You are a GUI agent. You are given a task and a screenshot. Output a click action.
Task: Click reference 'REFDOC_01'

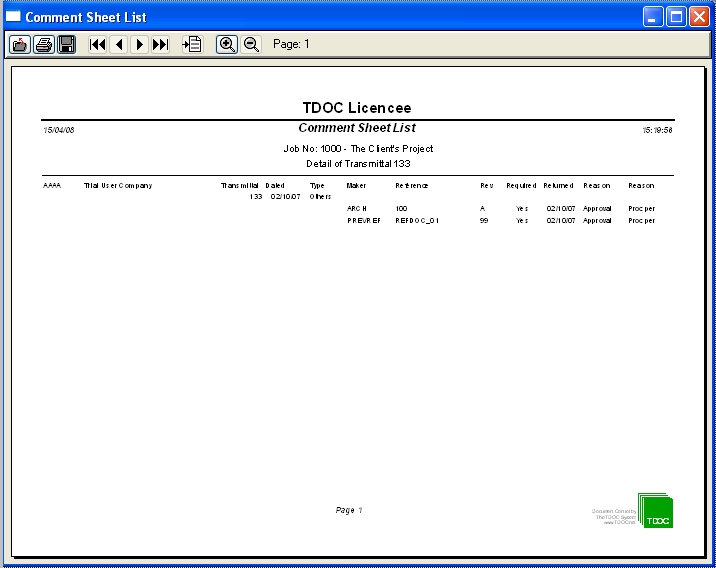pos(417,221)
